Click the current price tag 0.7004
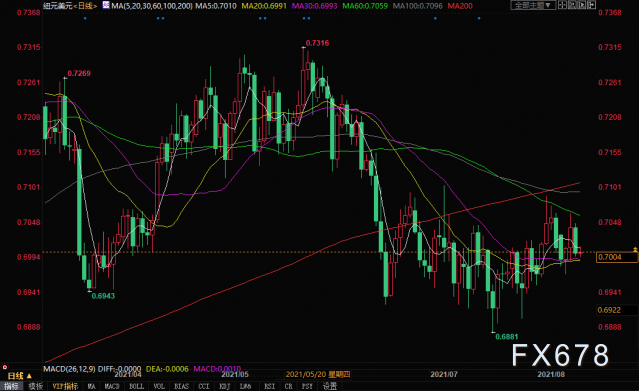 point(616,257)
